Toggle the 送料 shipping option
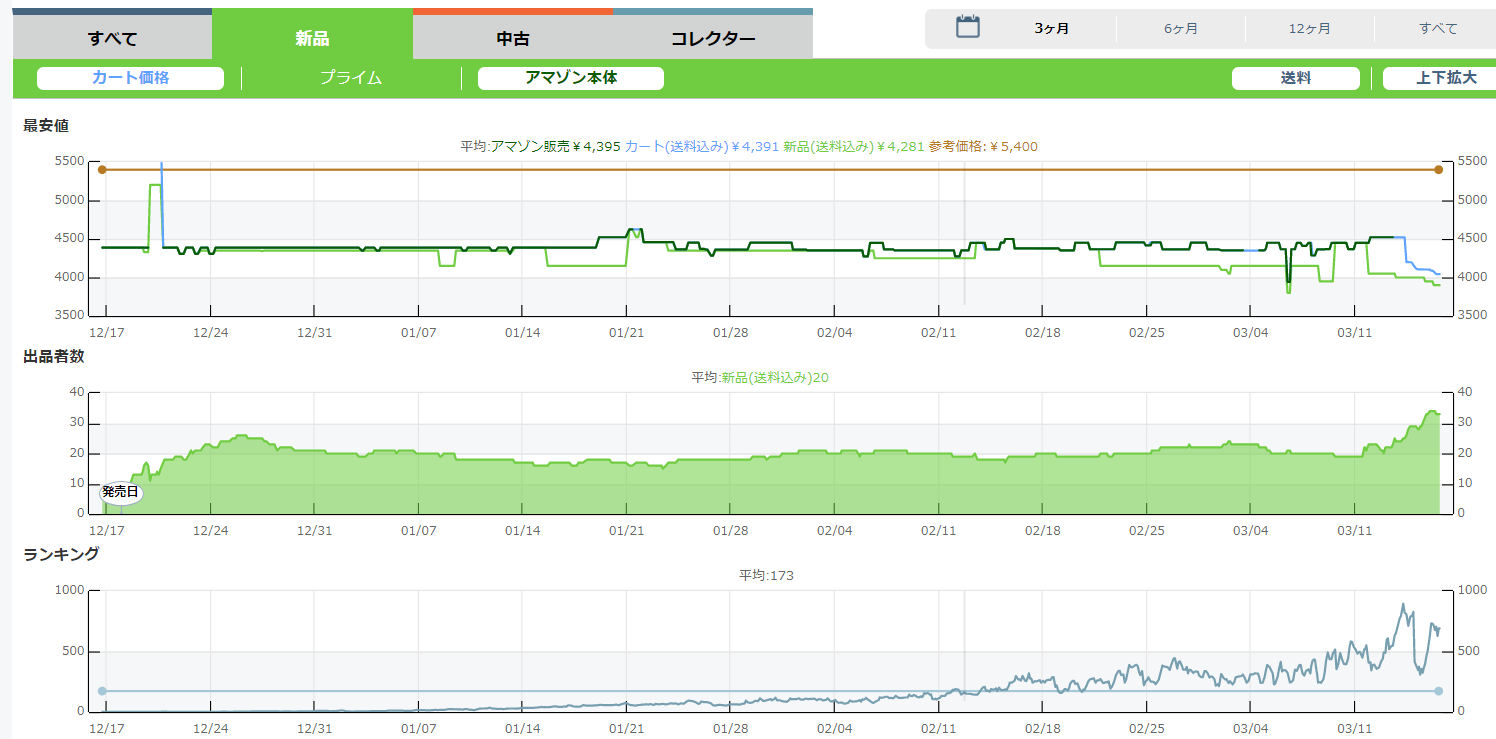This screenshot has height=739, width=1496. [x=1295, y=78]
